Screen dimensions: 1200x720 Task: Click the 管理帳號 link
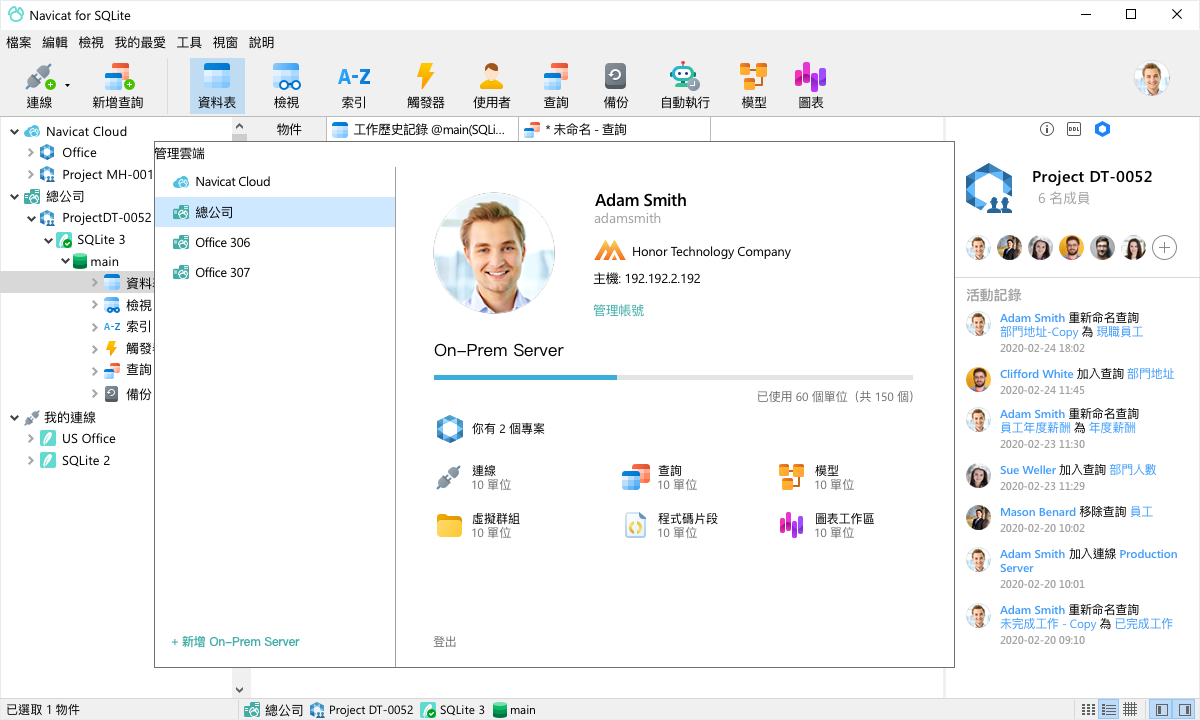[618, 311]
